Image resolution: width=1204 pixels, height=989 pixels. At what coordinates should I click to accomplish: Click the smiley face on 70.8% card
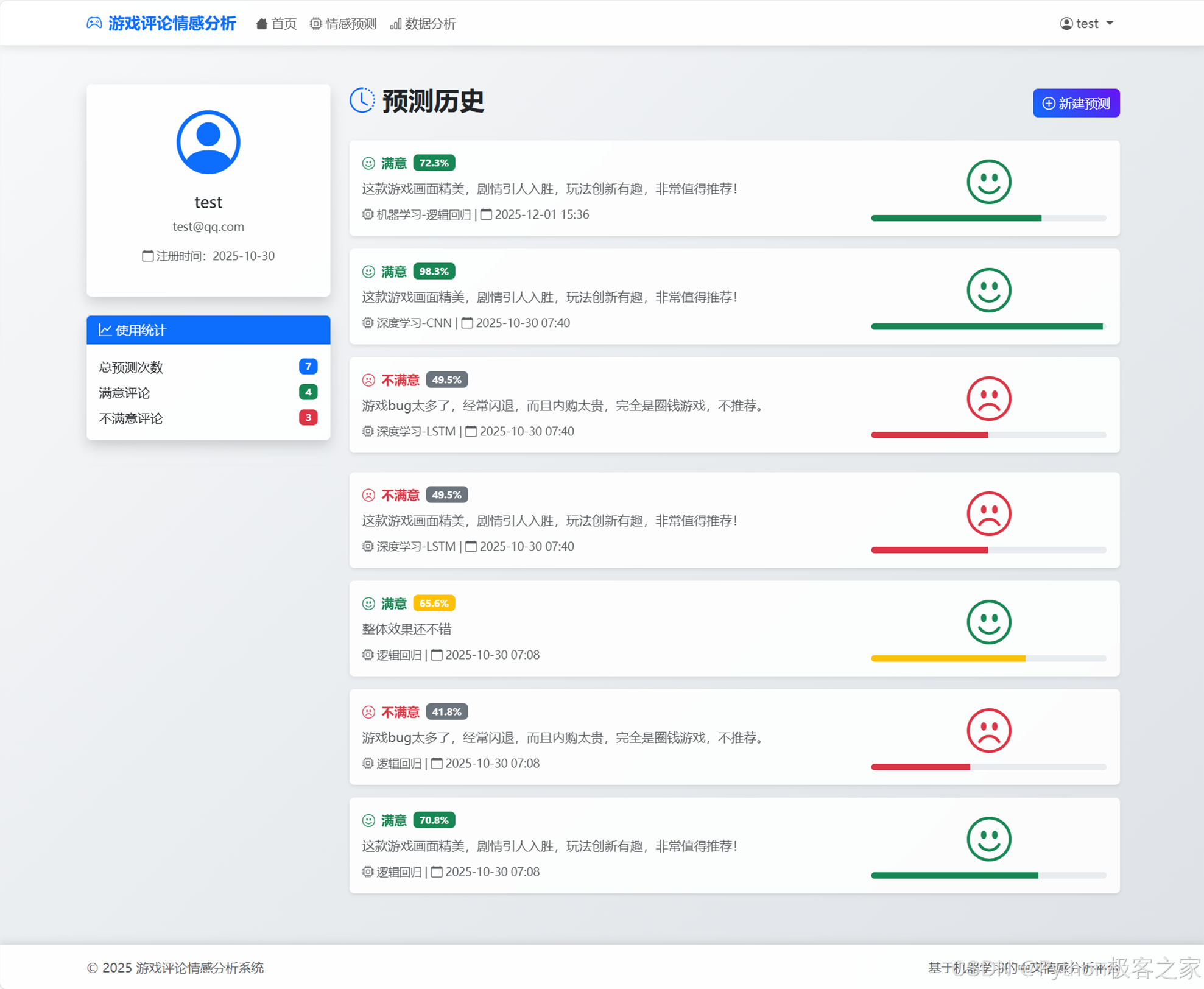tap(988, 839)
